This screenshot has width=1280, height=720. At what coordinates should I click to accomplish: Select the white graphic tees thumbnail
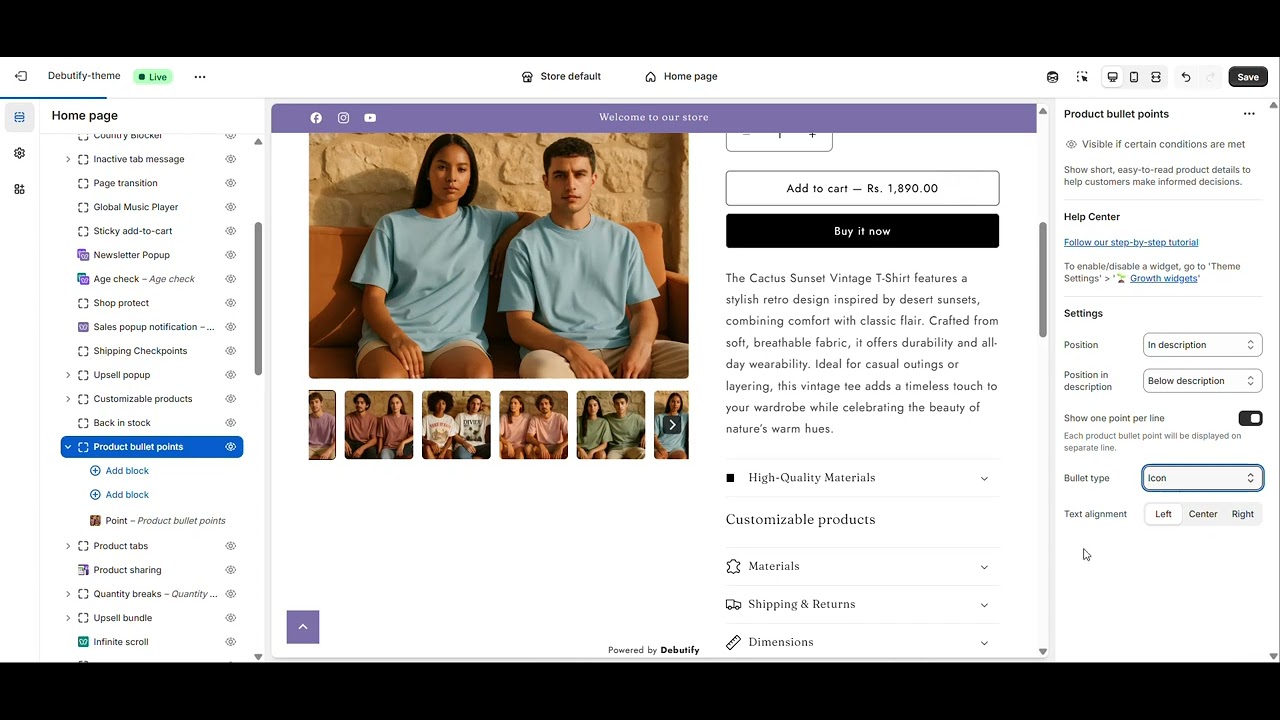pos(456,425)
